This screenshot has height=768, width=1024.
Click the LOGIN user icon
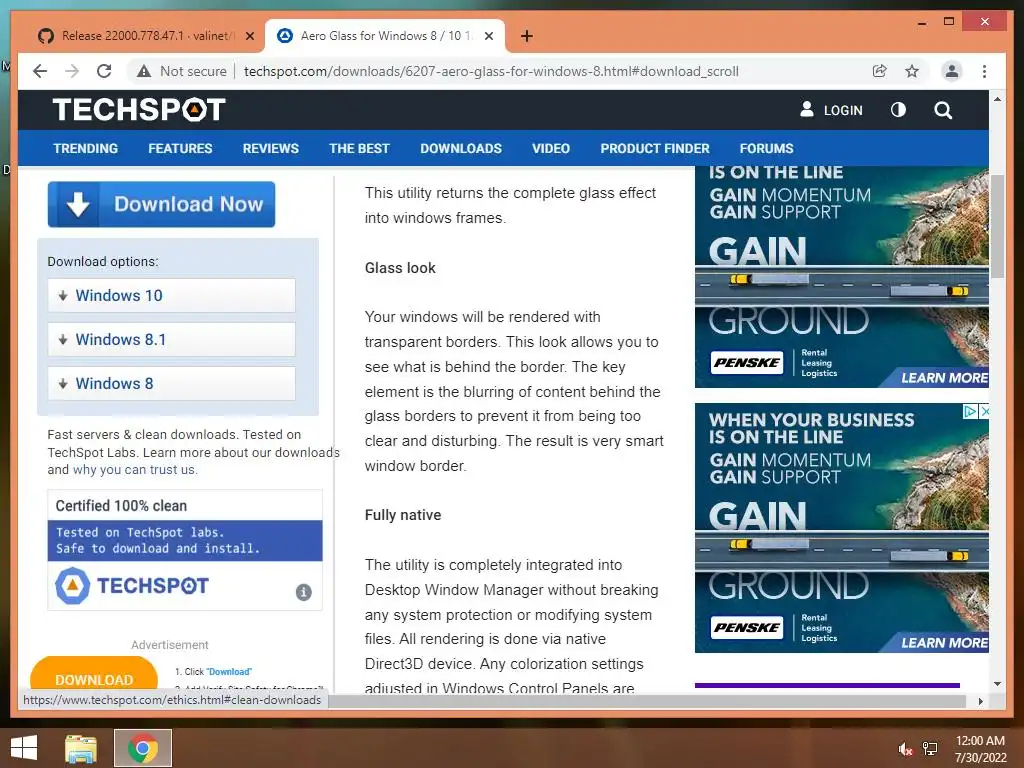(807, 109)
